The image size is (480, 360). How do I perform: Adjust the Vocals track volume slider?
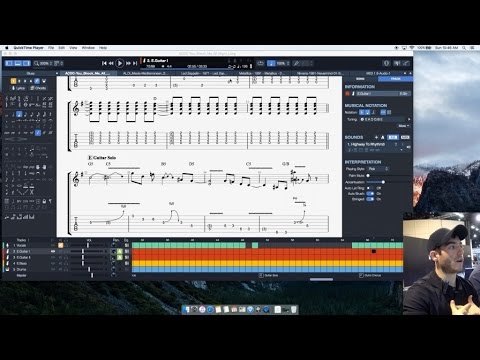pyautogui.click(x=88, y=245)
